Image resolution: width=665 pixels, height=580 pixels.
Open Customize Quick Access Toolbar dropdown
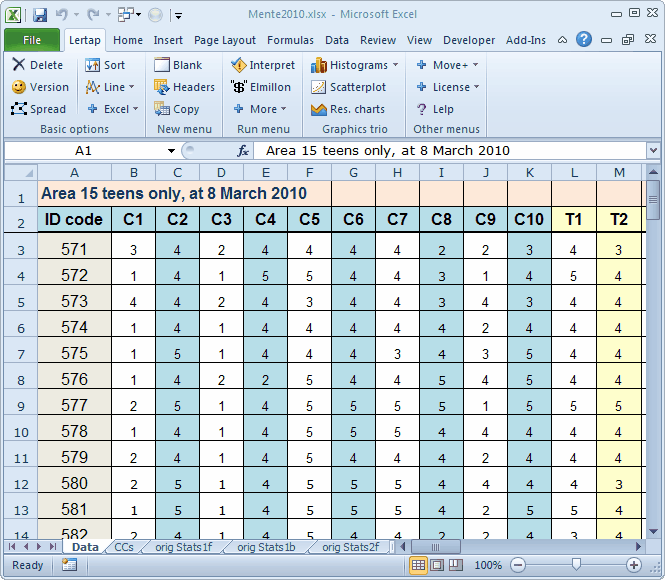click(179, 16)
